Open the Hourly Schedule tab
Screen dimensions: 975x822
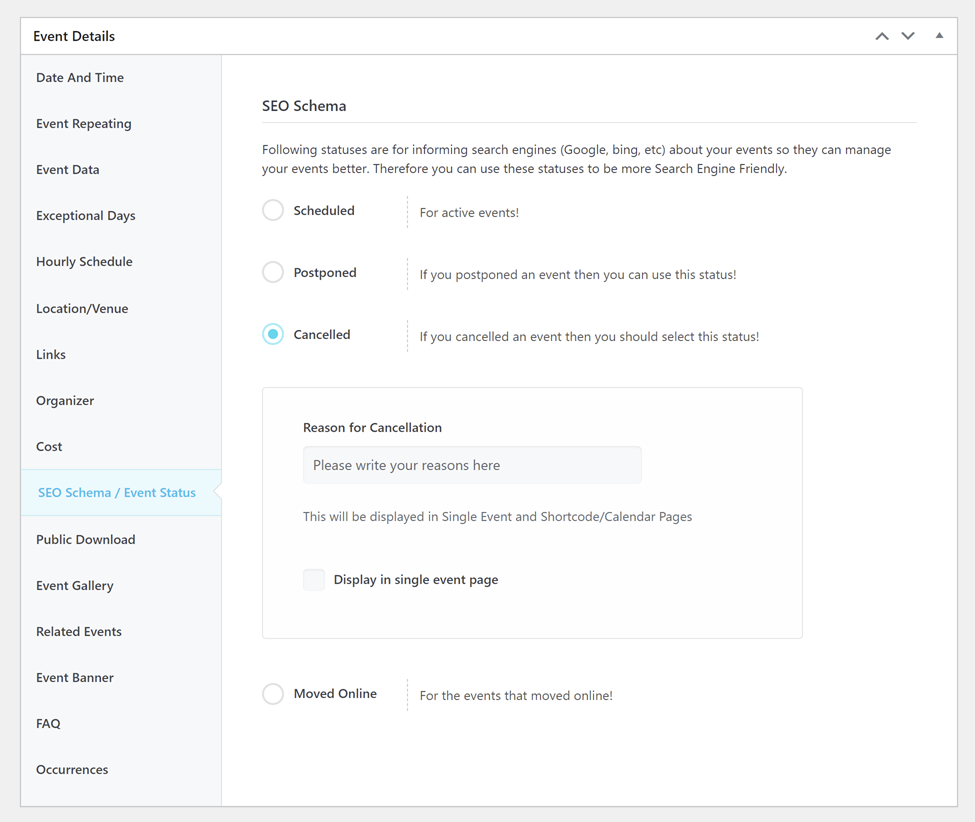click(84, 262)
